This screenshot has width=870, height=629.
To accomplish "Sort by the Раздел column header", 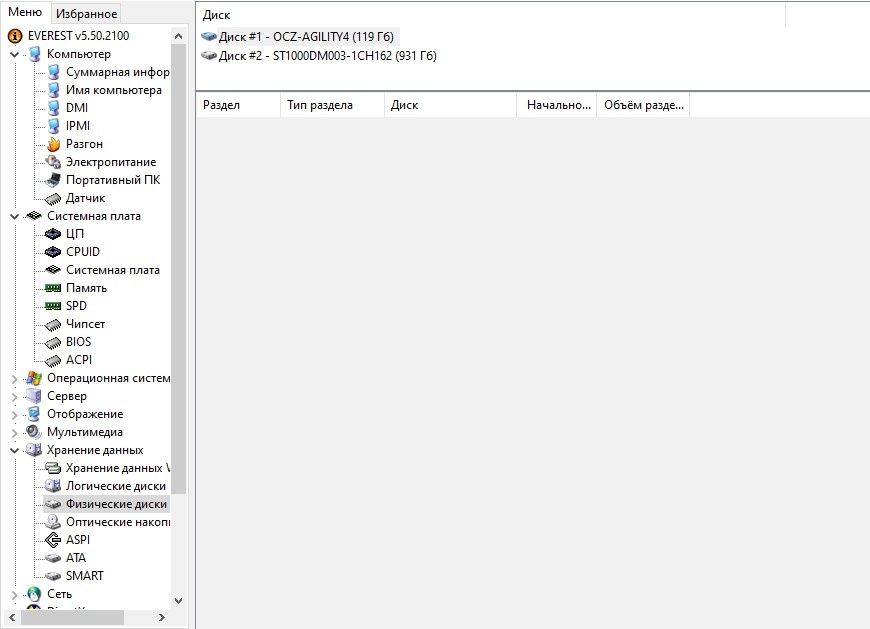I will 238,105.
